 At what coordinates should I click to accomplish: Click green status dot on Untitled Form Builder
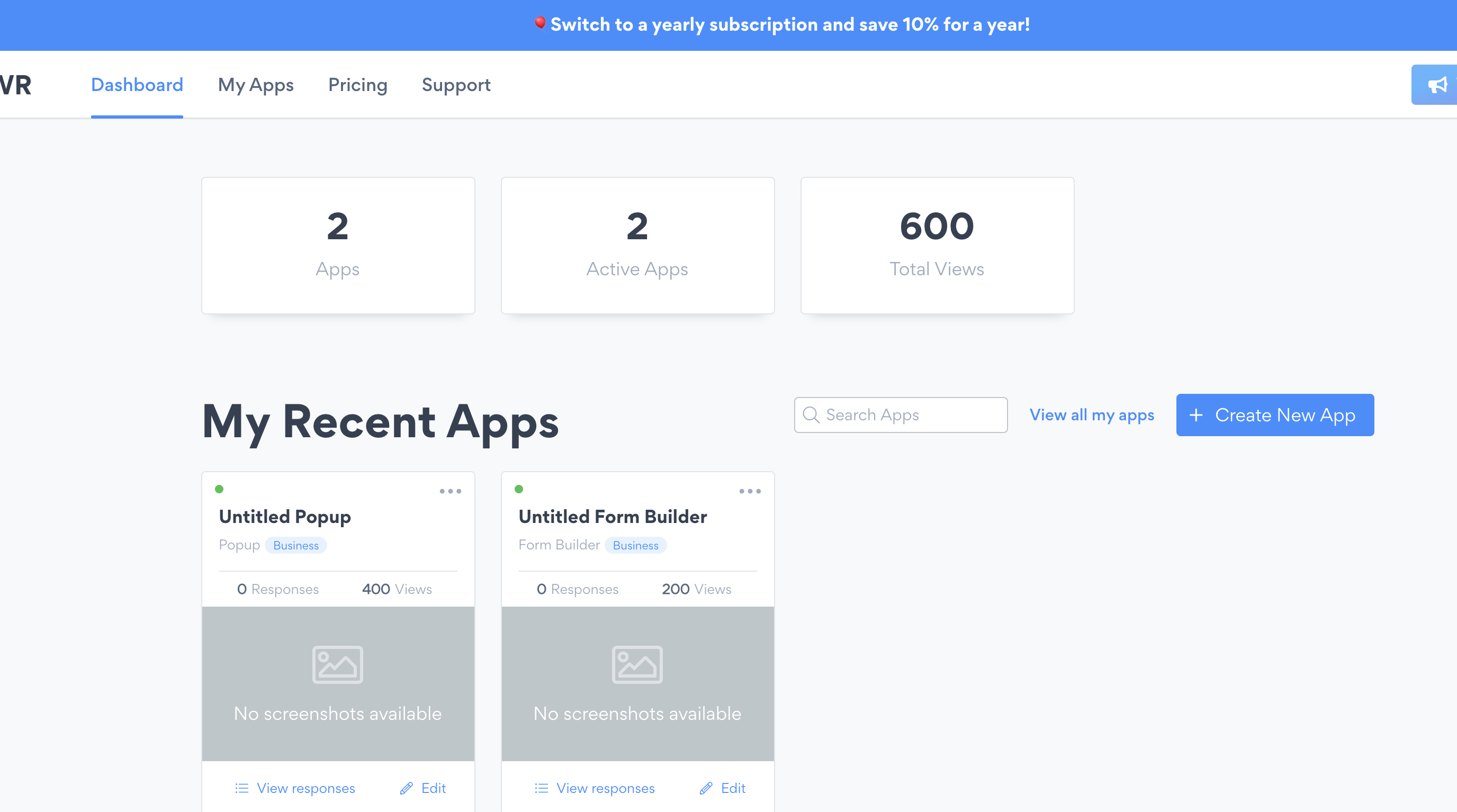(x=519, y=489)
